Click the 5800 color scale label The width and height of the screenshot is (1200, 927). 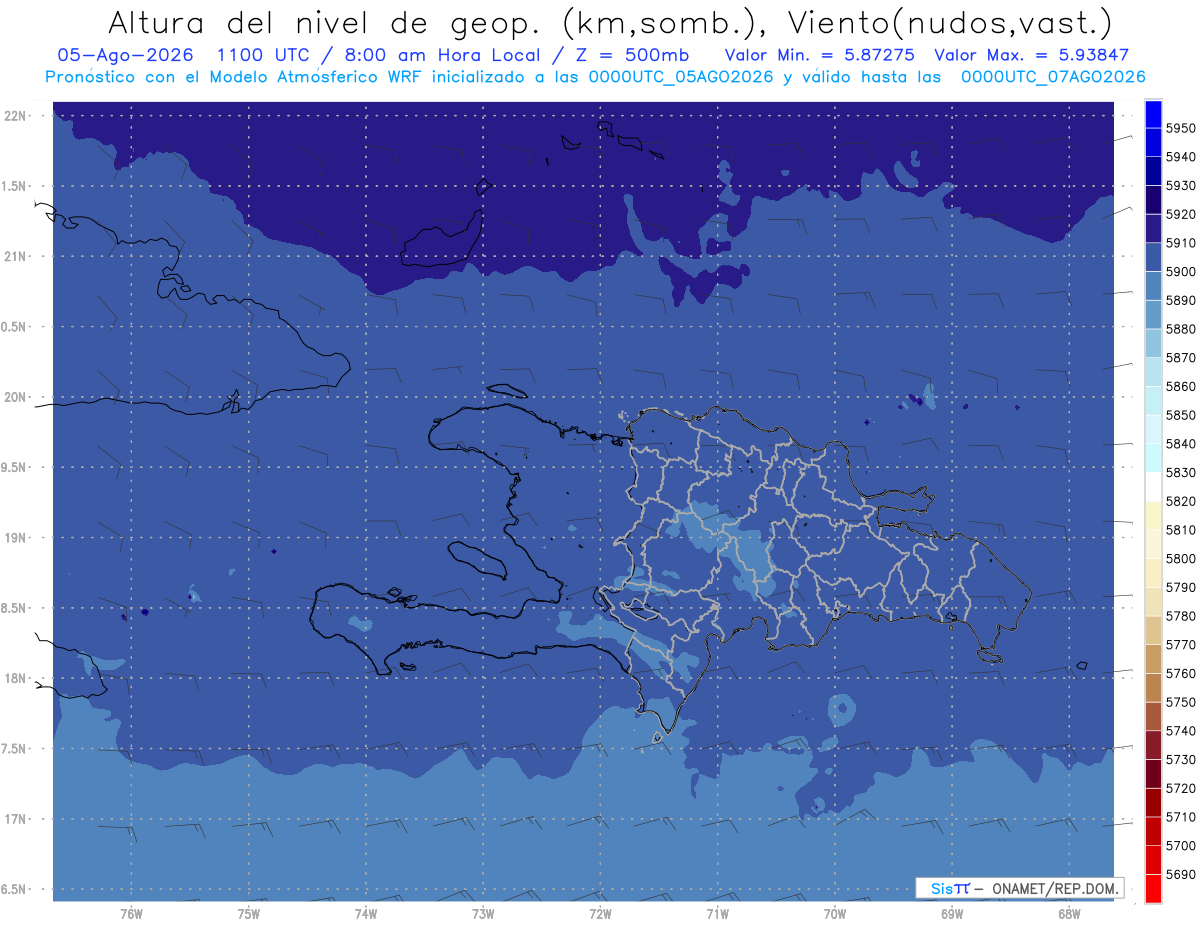click(1181, 558)
